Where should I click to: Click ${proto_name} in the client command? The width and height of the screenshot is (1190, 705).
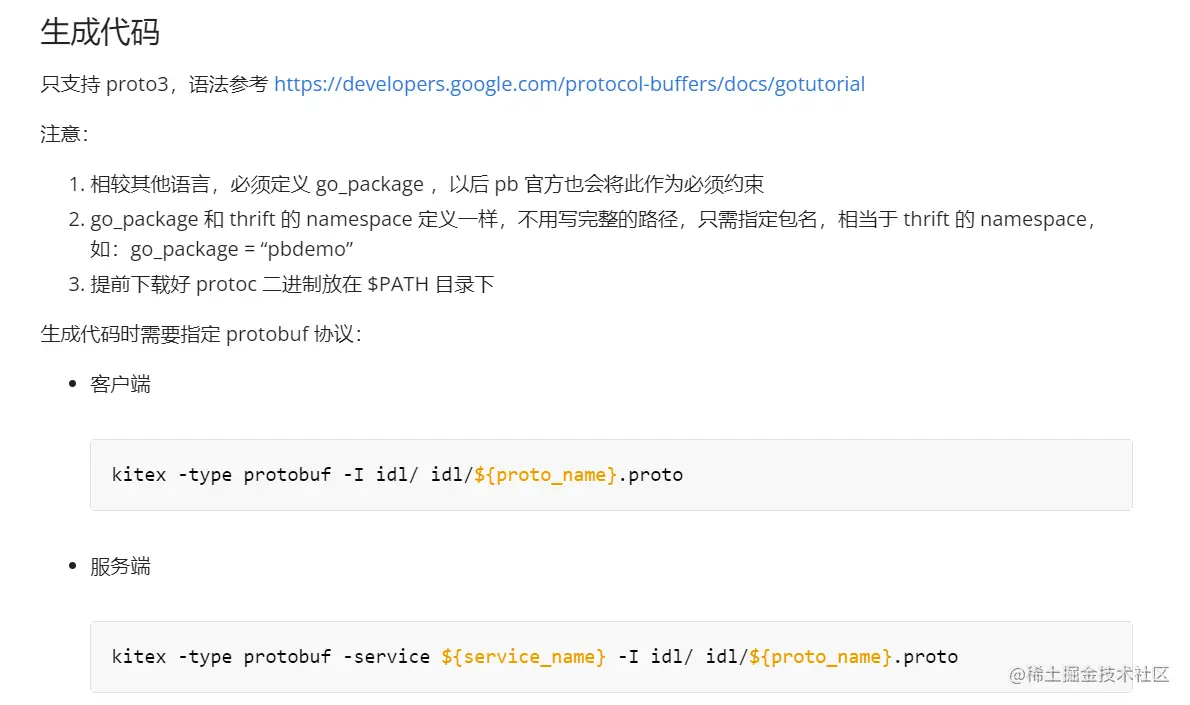click(x=545, y=475)
